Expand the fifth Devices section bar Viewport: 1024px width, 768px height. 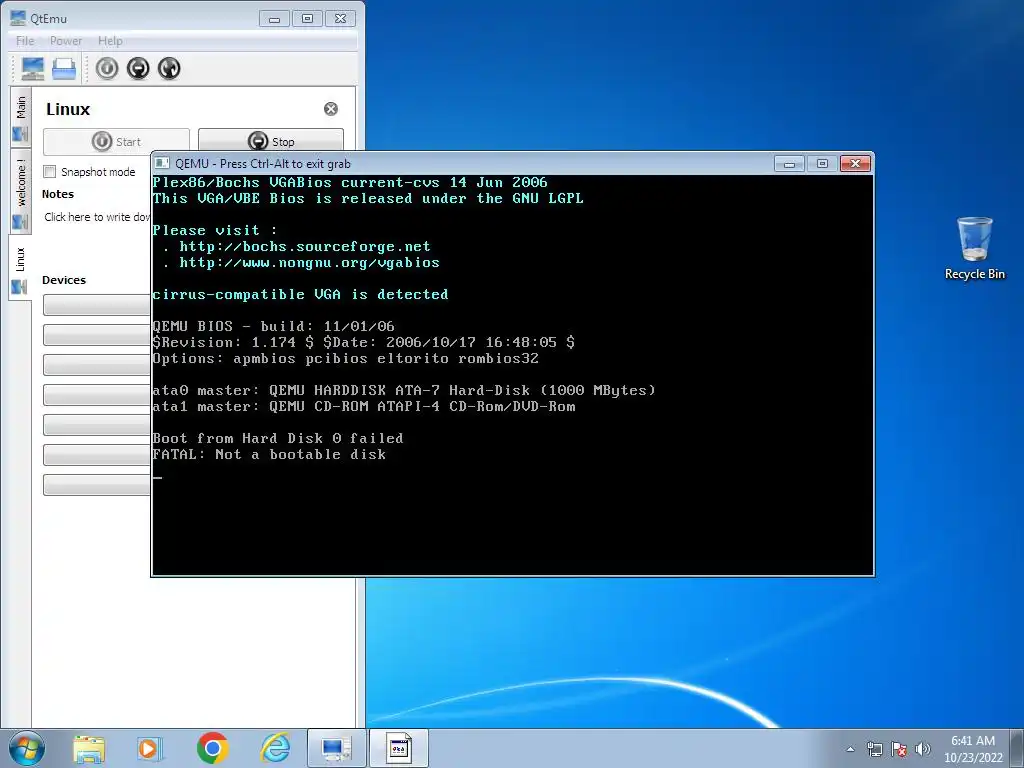[97, 425]
